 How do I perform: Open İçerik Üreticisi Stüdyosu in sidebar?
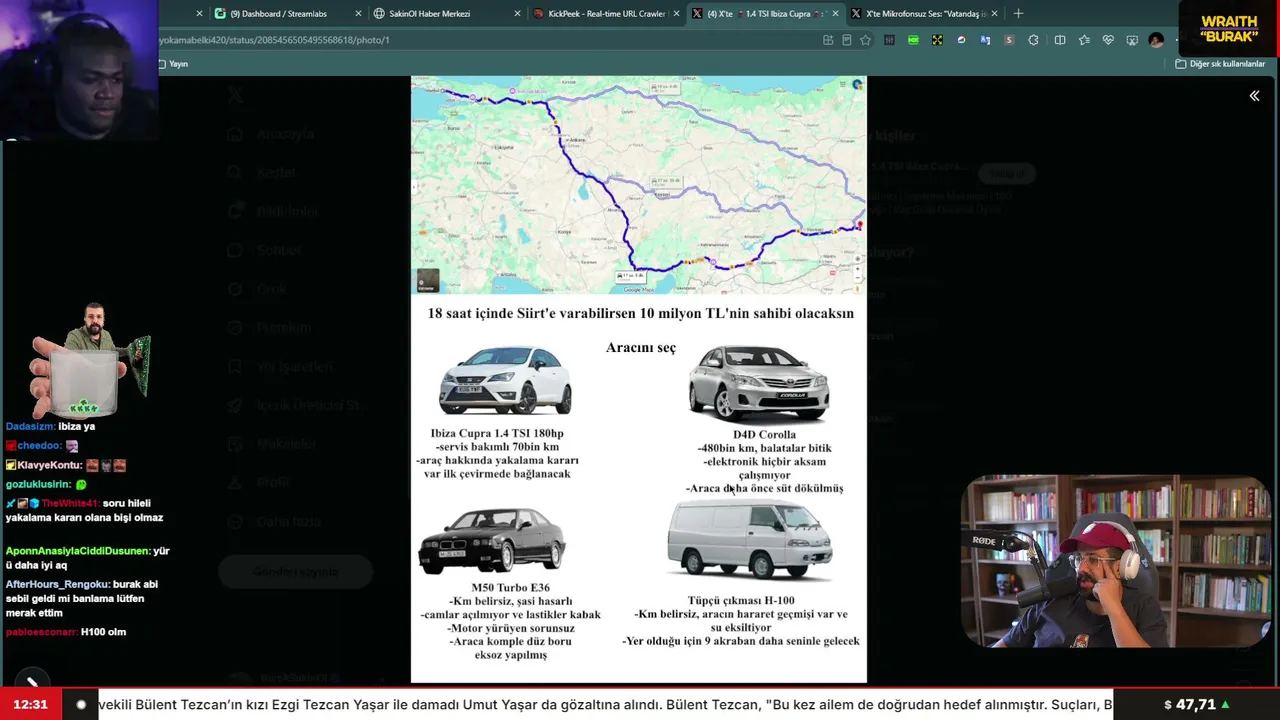[298, 405]
